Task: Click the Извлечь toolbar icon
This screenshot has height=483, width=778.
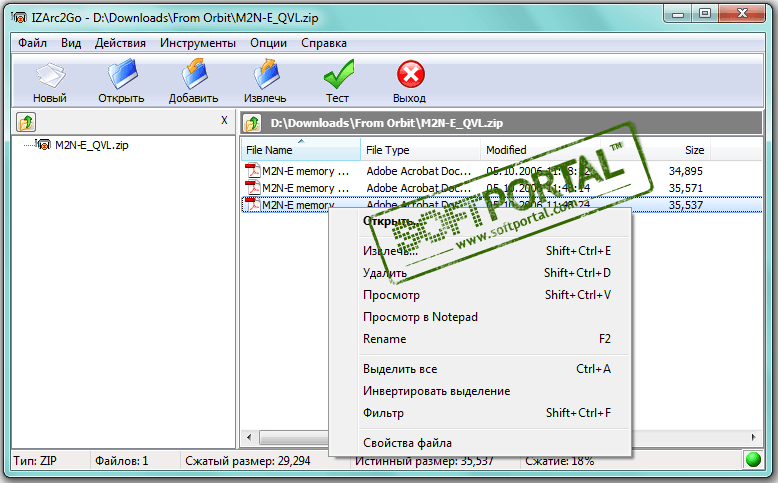Action: [266, 74]
